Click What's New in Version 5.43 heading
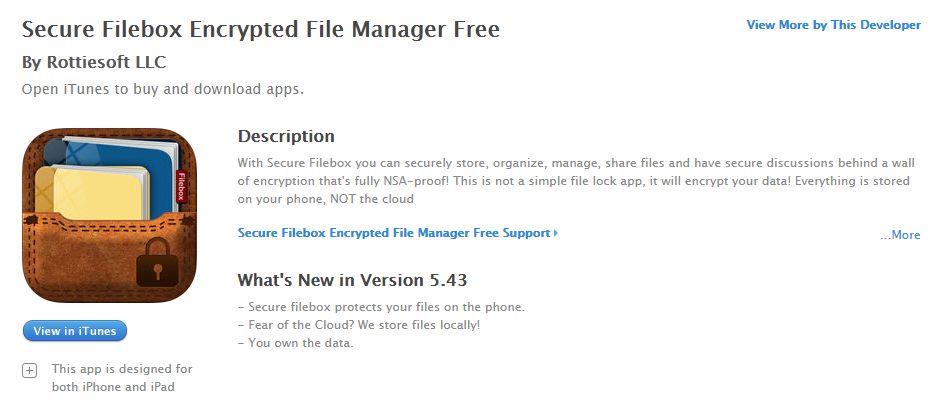The width and height of the screenshot is (941, 408). coord(352,280)
